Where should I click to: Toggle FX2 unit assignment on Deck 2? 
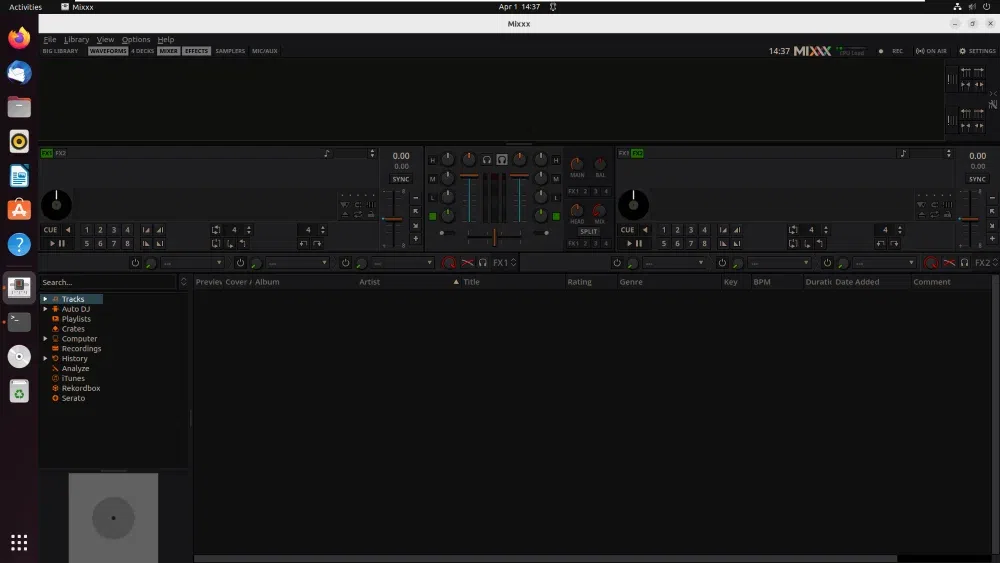(637, 153)
